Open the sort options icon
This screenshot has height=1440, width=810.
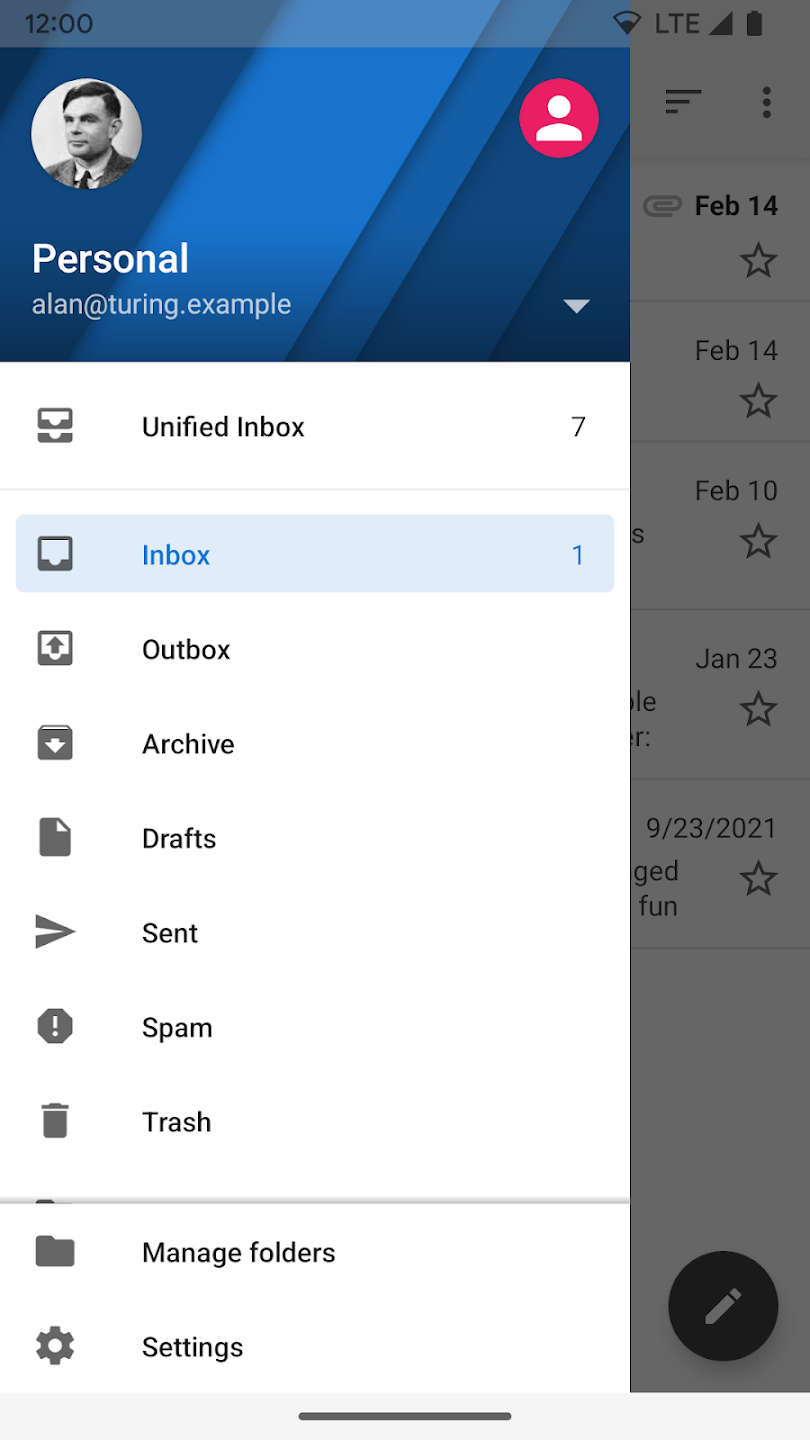683,101
